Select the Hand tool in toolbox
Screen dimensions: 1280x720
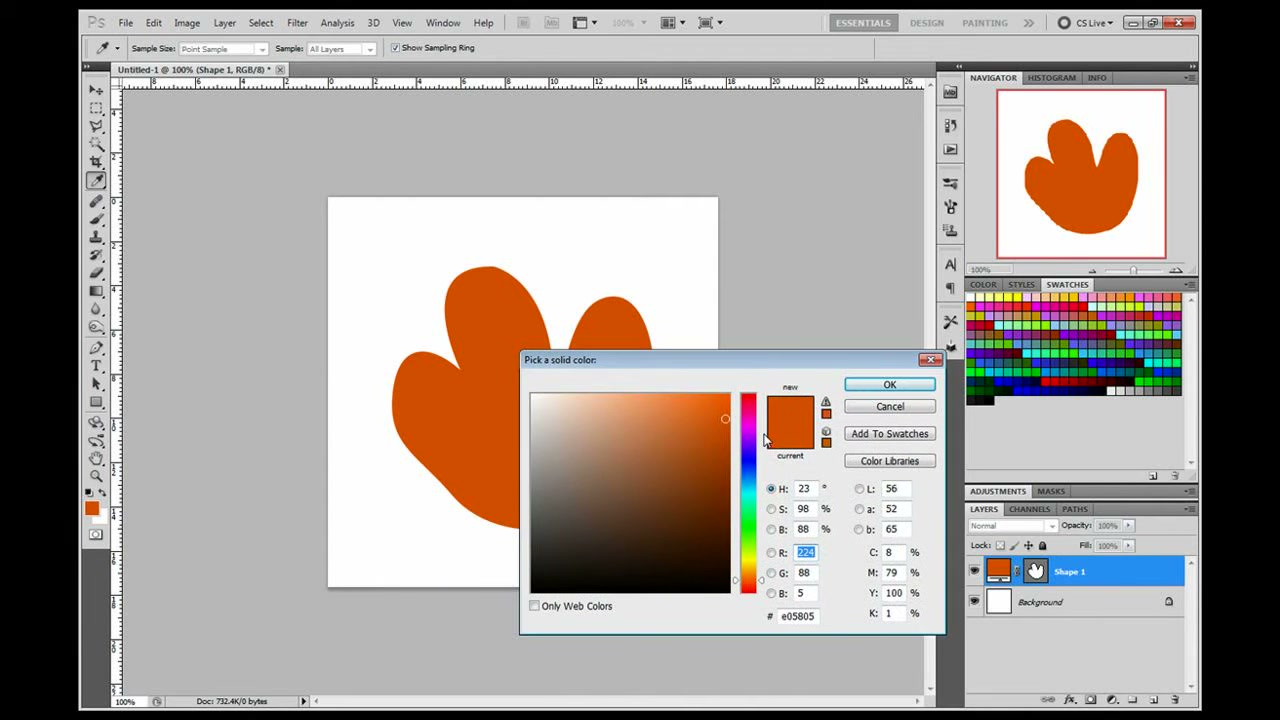(96, 458)
